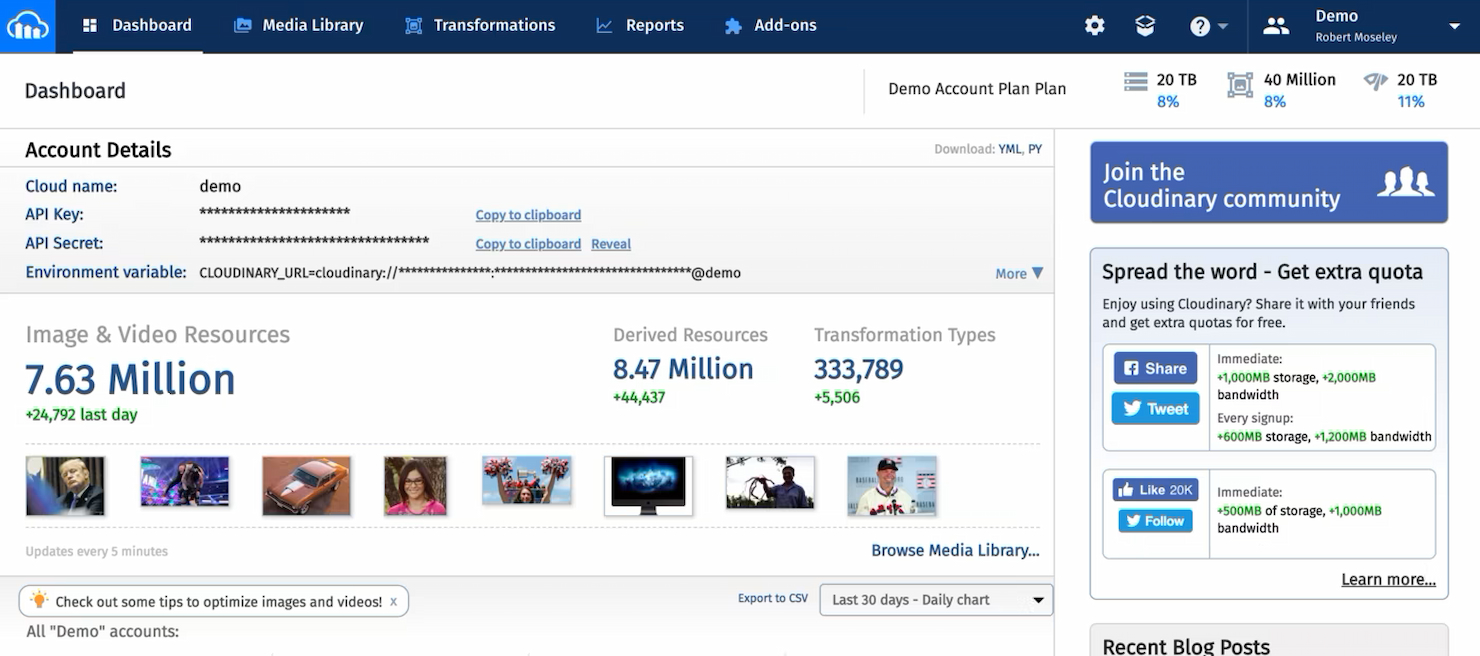Expand More account details
Screen dimensions: 1480x656
coord(1019,273)
